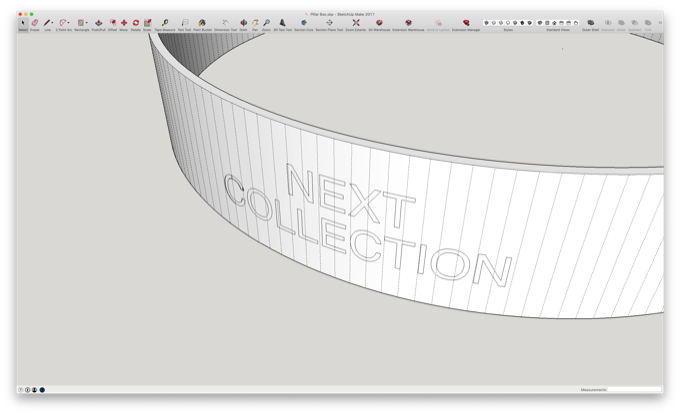Open the Extension Manager

pyautogui.click(x=466, y=23)
